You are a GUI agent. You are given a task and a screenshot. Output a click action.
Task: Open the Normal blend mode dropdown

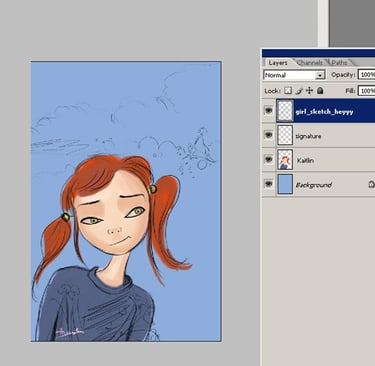(x=294, y=75)
